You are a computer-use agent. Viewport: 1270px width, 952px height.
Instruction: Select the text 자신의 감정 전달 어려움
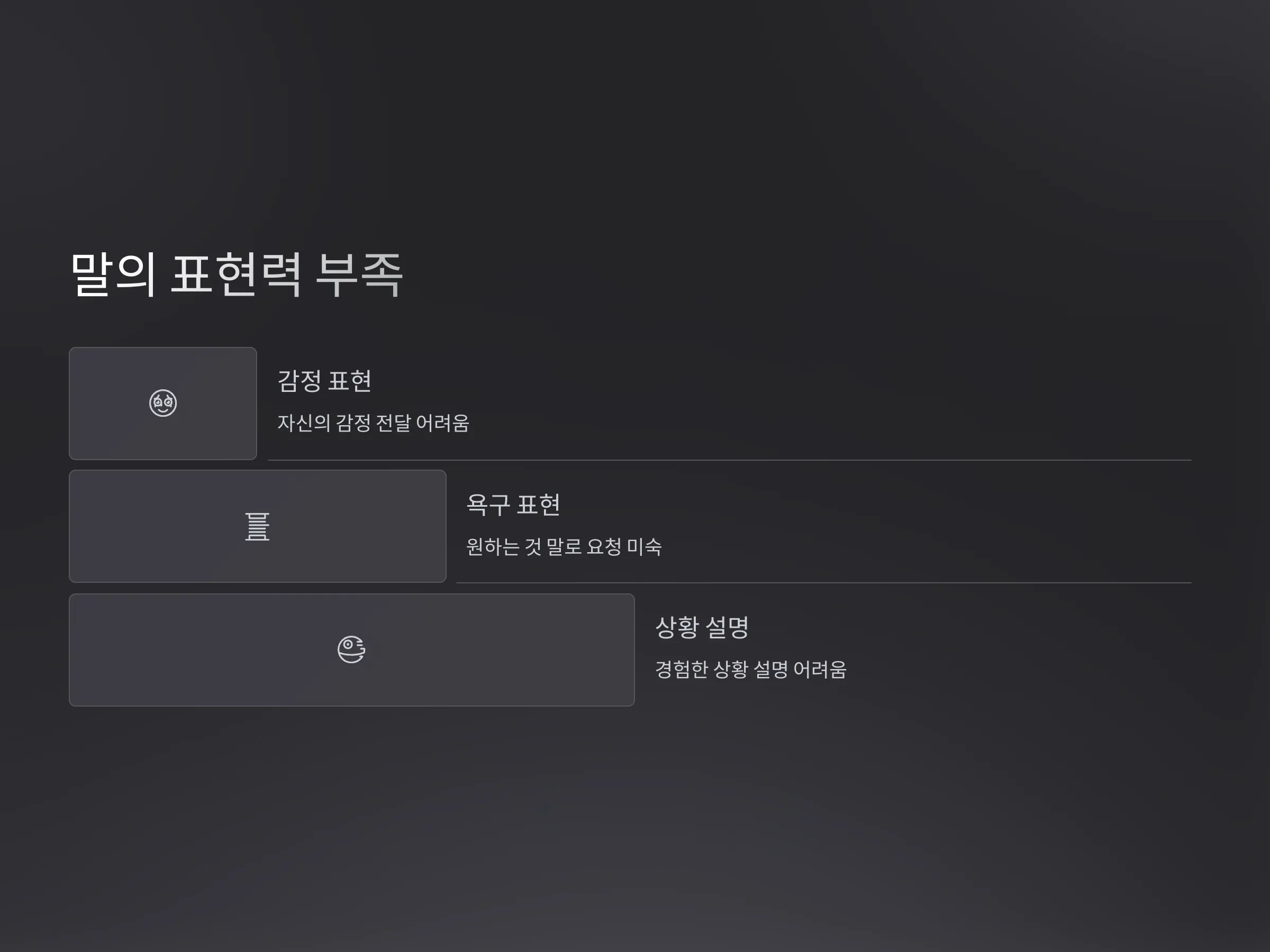(x=373, y=423)
